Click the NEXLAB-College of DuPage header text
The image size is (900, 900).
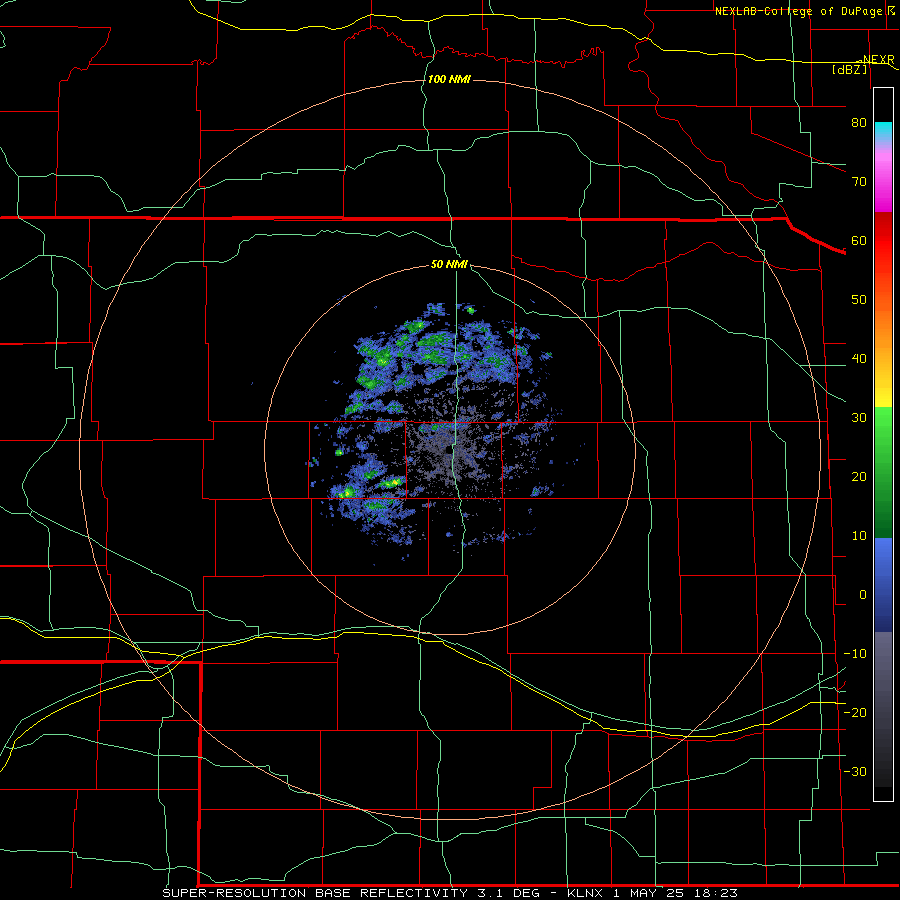point(799,11)
